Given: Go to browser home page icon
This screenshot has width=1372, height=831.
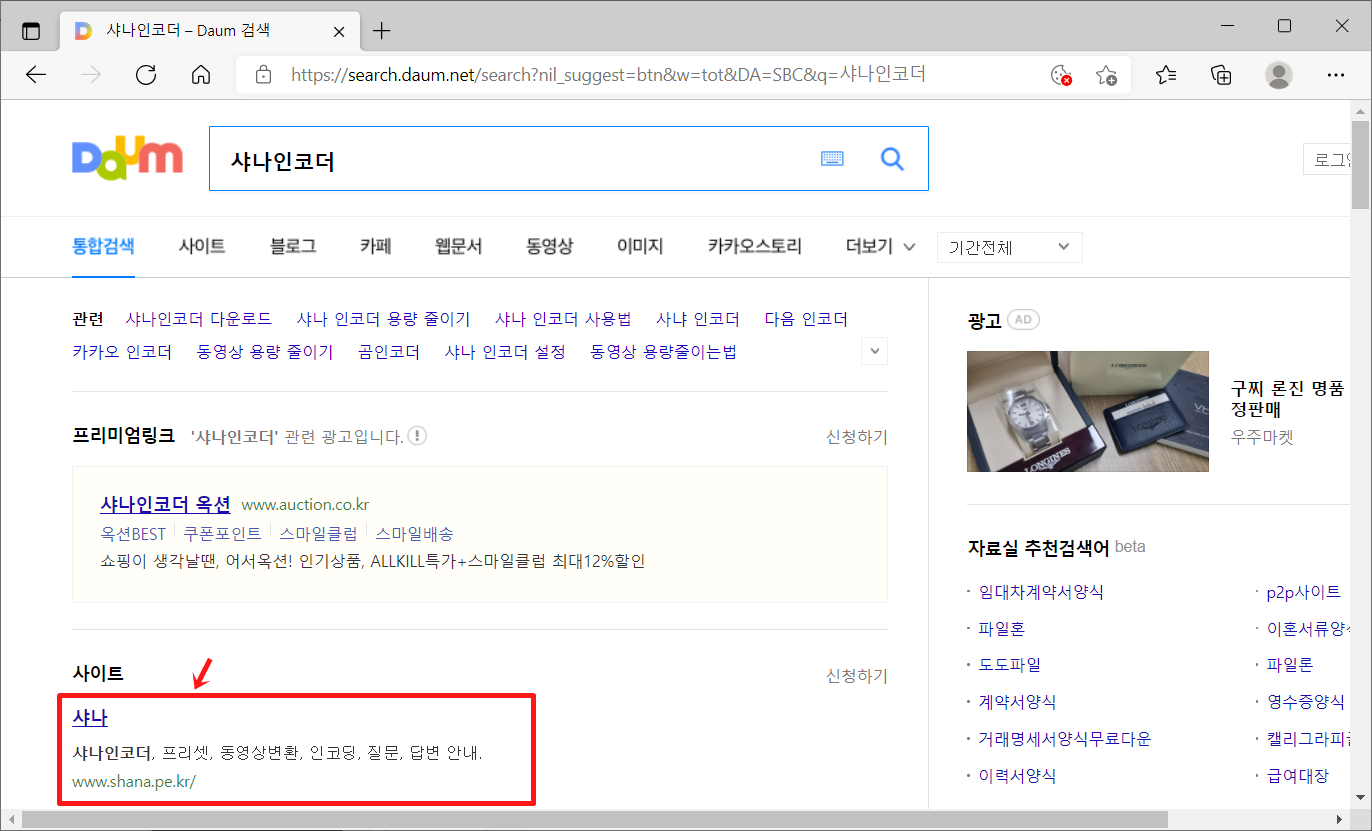Looking at the screenshot, I should point(201,75).
